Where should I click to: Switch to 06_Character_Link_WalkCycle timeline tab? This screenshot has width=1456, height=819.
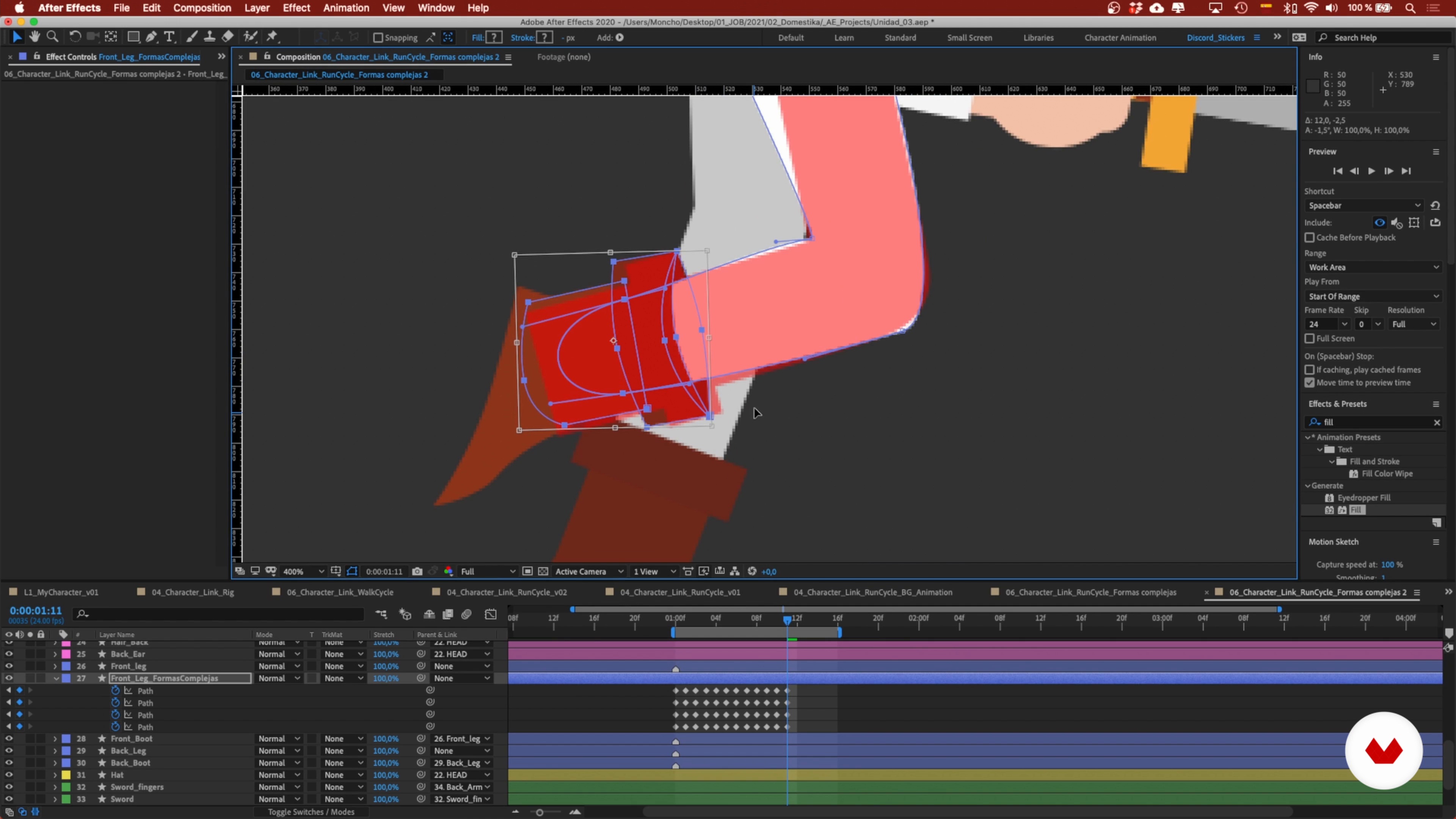click(x=340, y=592)
